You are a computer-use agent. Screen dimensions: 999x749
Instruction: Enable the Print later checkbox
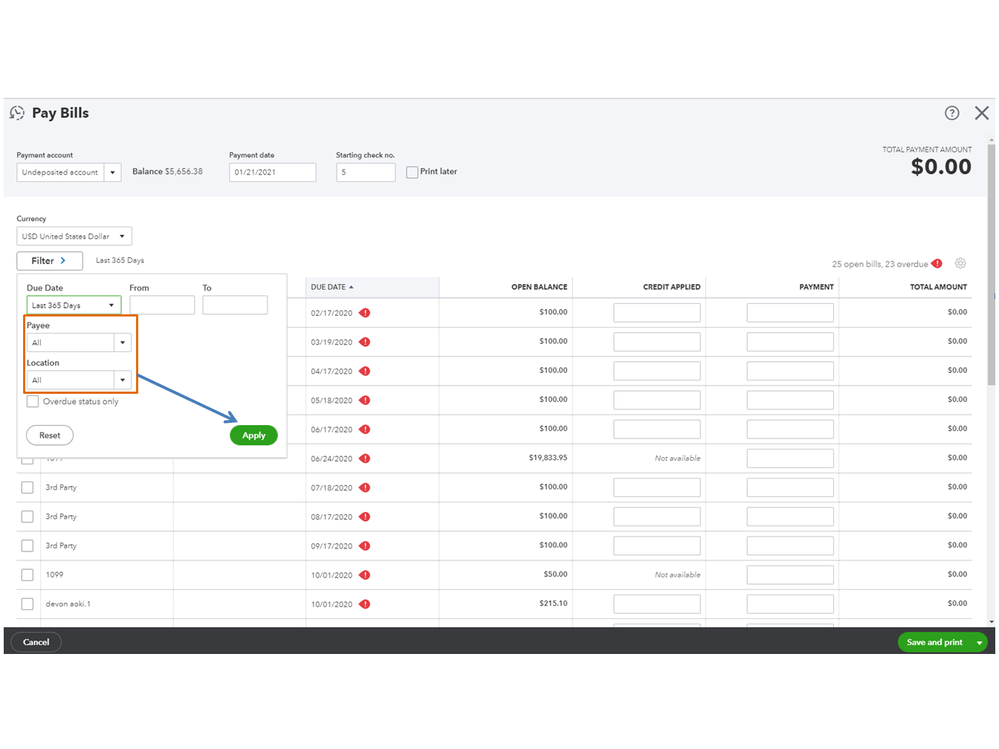coord(412,172)
